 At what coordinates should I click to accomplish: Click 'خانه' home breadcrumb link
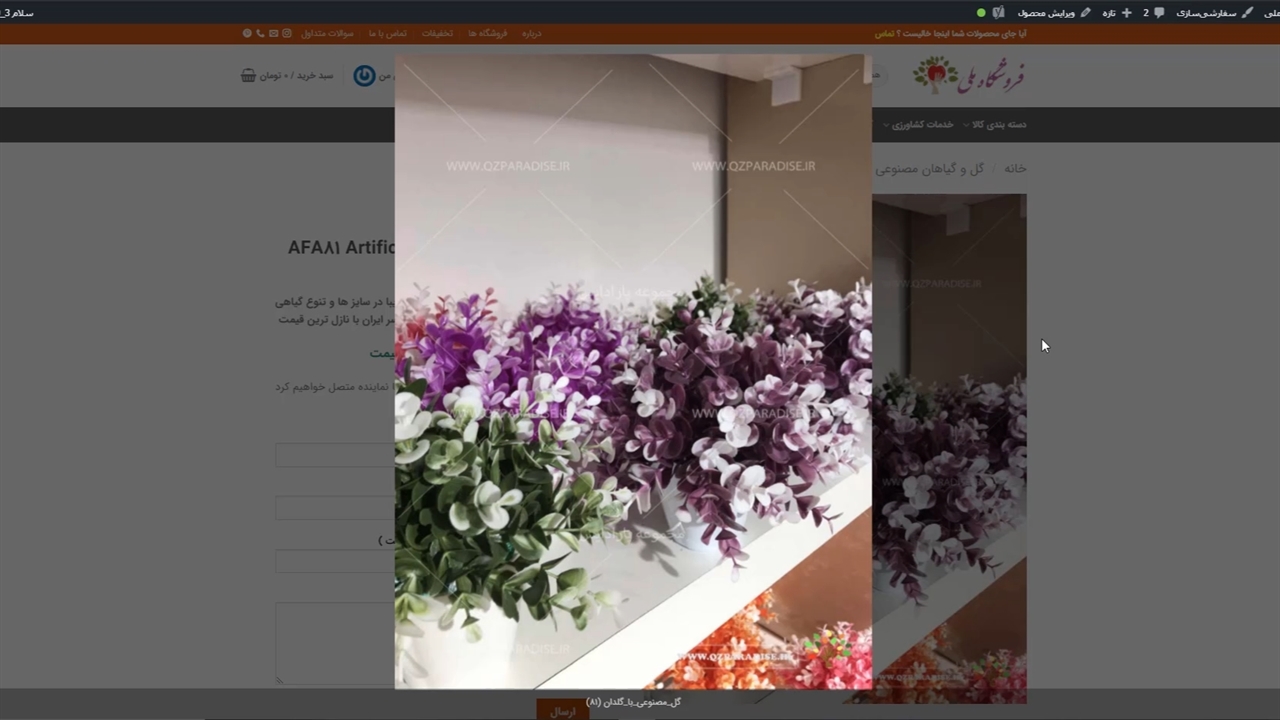1015,169
